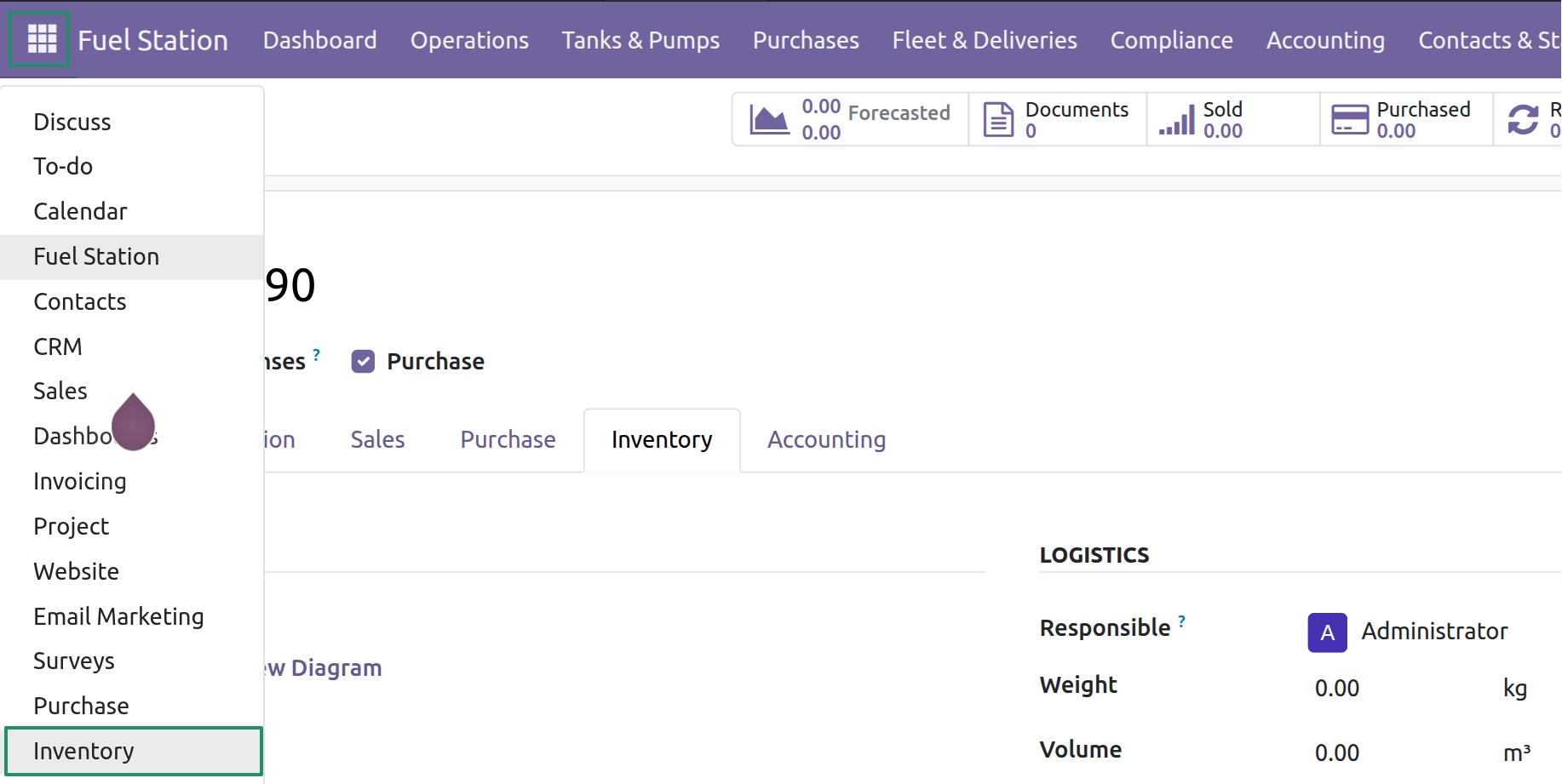
Task: Click the Purchased 0.00 stat button
Action: (1406, 119)
